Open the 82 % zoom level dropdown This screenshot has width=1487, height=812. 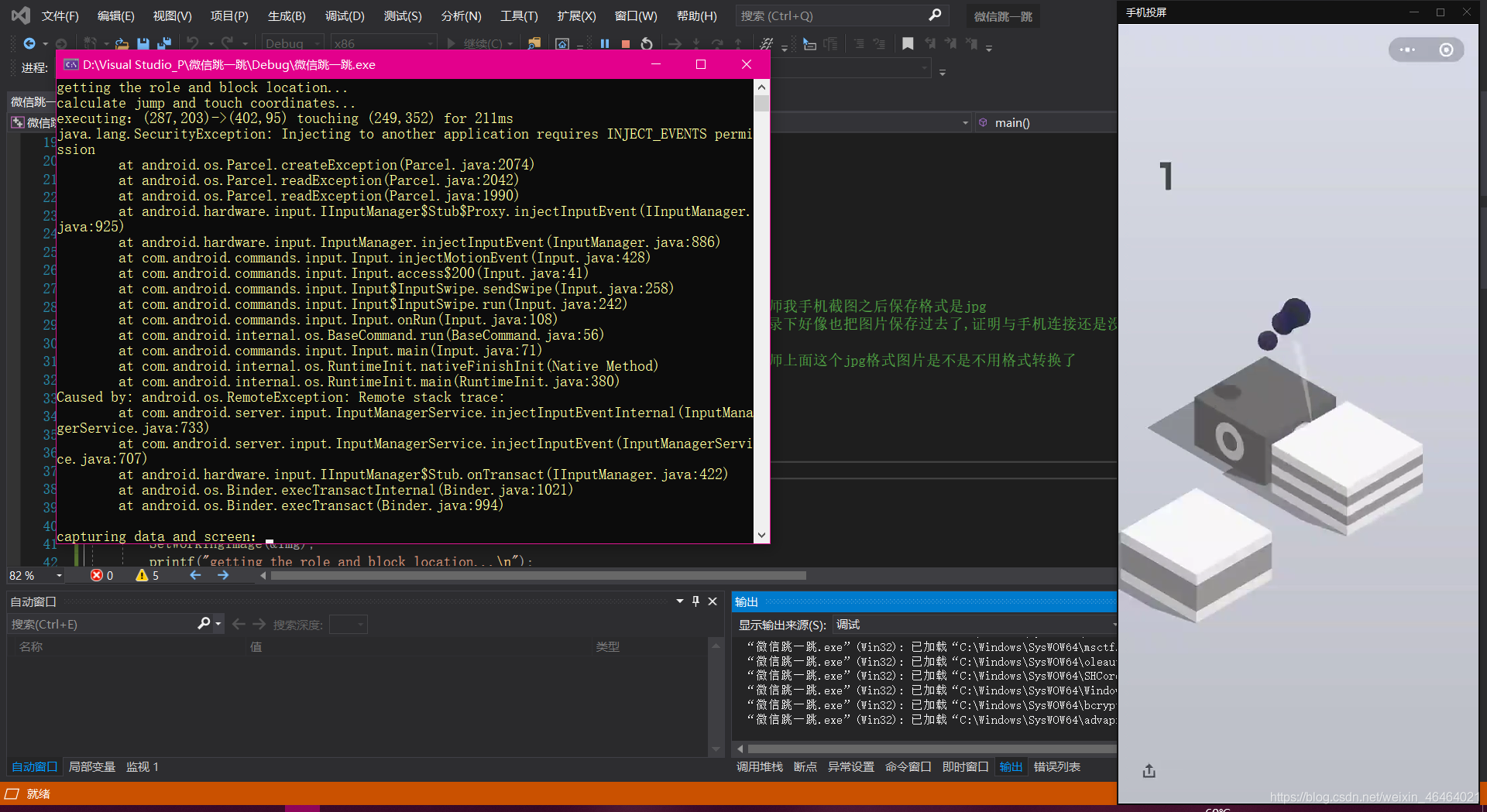(36, 575)
